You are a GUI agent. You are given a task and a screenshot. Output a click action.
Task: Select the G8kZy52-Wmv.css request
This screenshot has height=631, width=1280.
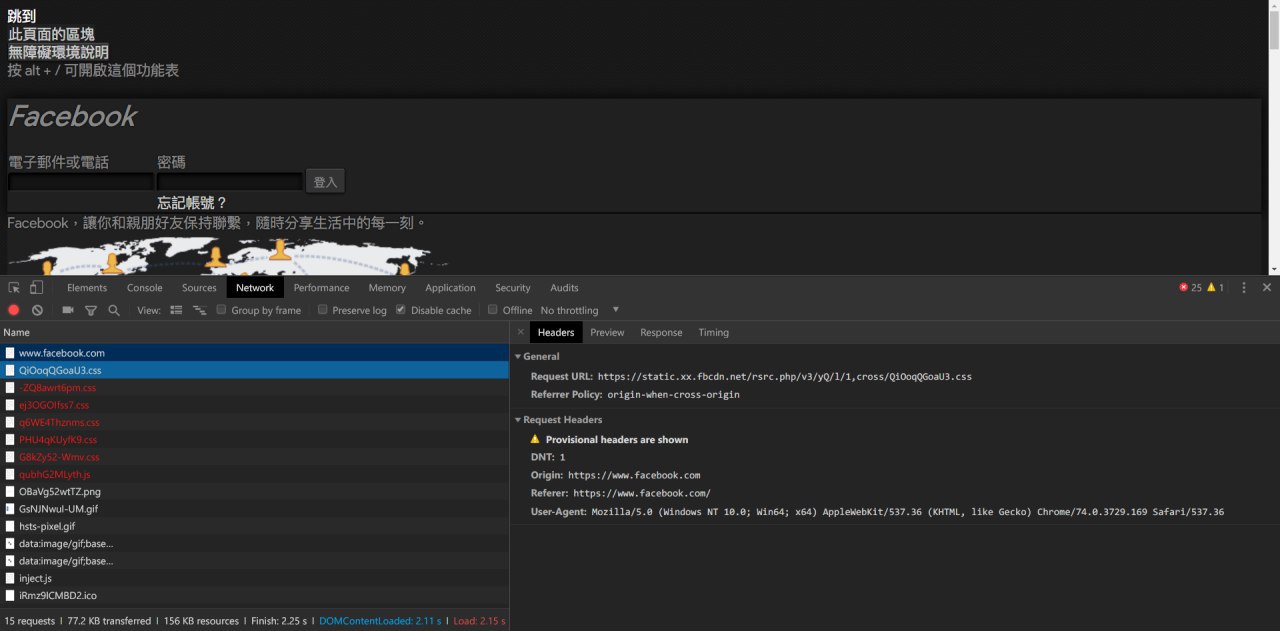pyautogui.click(x=254, y=457)
